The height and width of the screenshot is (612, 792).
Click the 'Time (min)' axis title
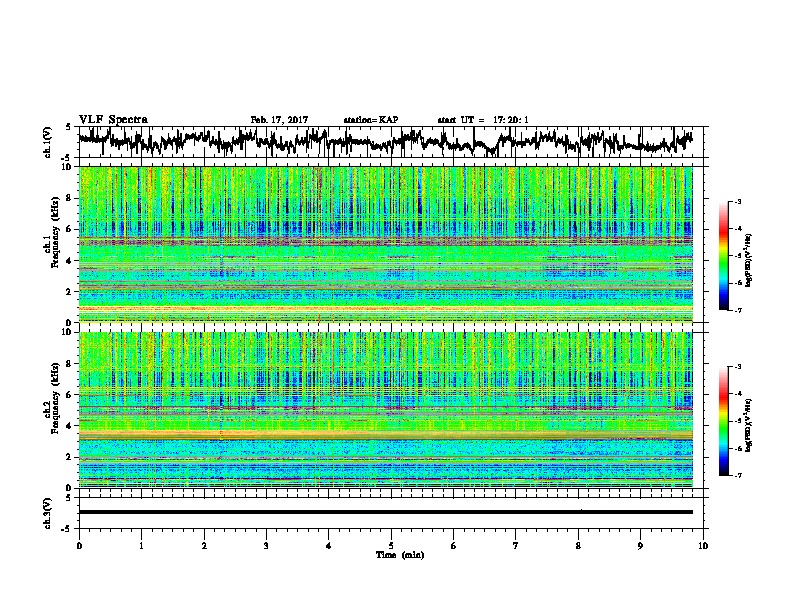coord(400,555)
